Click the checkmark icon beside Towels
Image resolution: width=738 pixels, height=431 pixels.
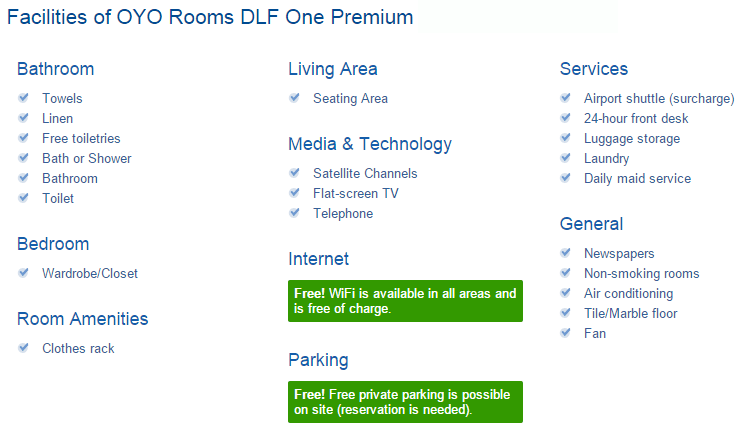24,97
